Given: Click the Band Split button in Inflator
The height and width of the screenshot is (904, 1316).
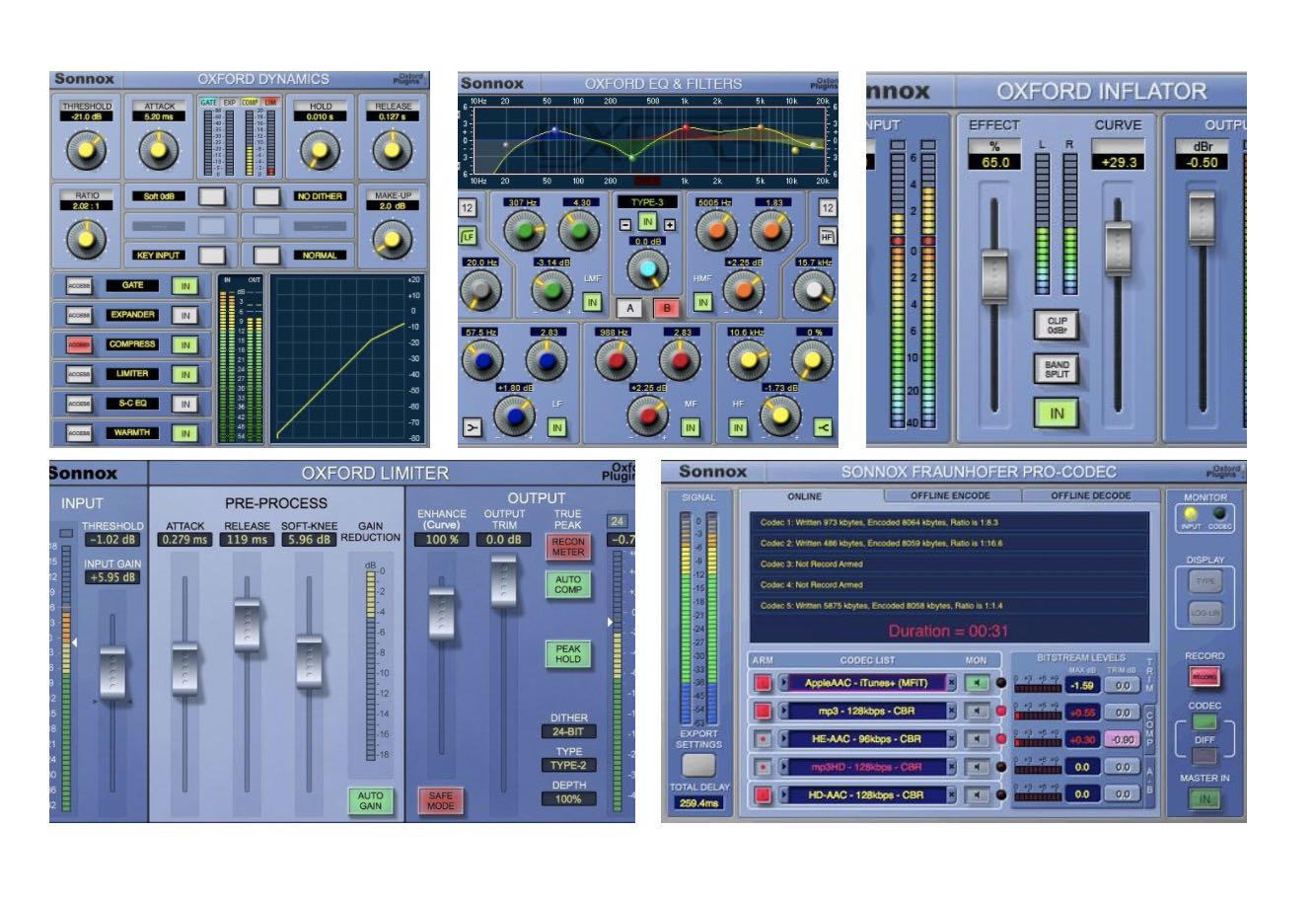Looking at the screenshot, I should click(x=1057, y=370).
